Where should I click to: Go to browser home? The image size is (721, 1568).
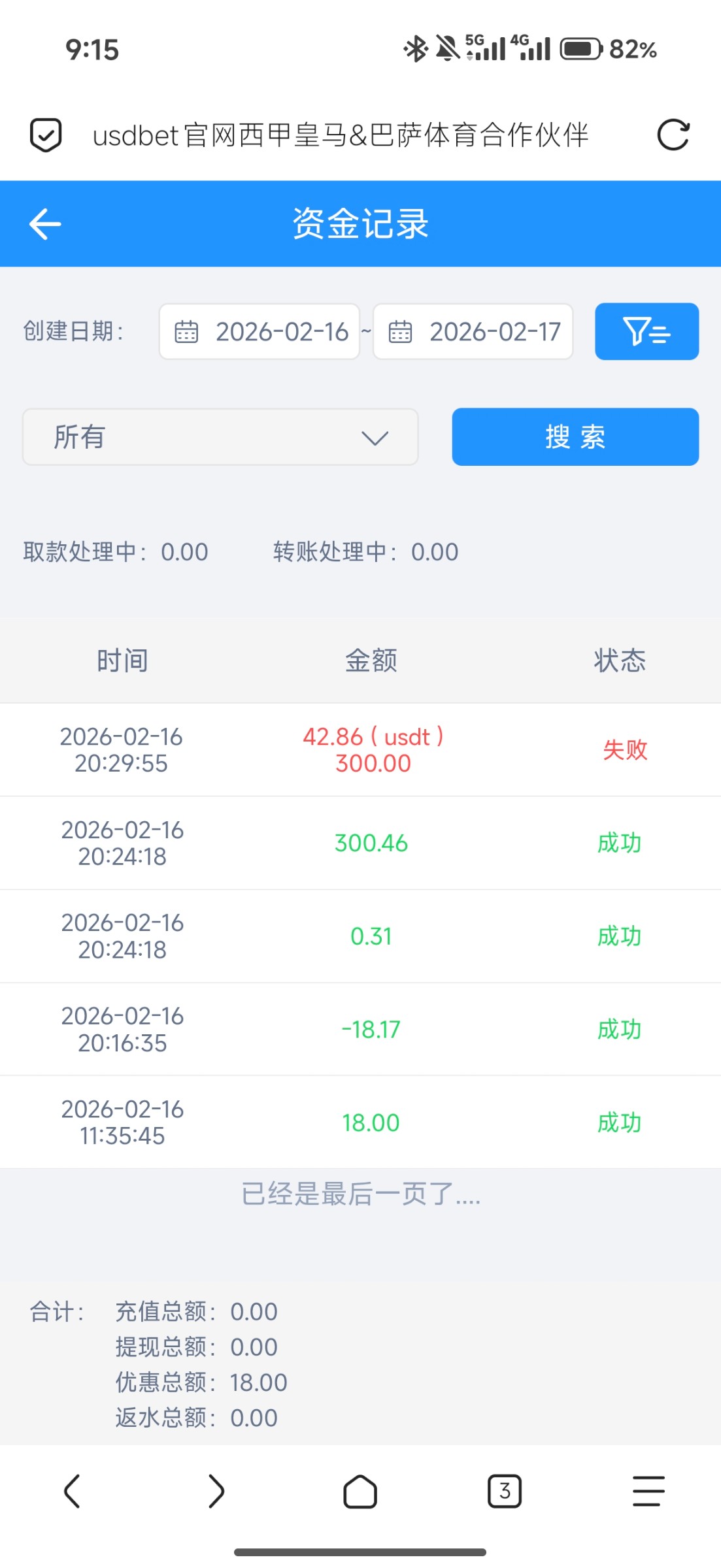pyautogui.click(x=360, y=1492)
